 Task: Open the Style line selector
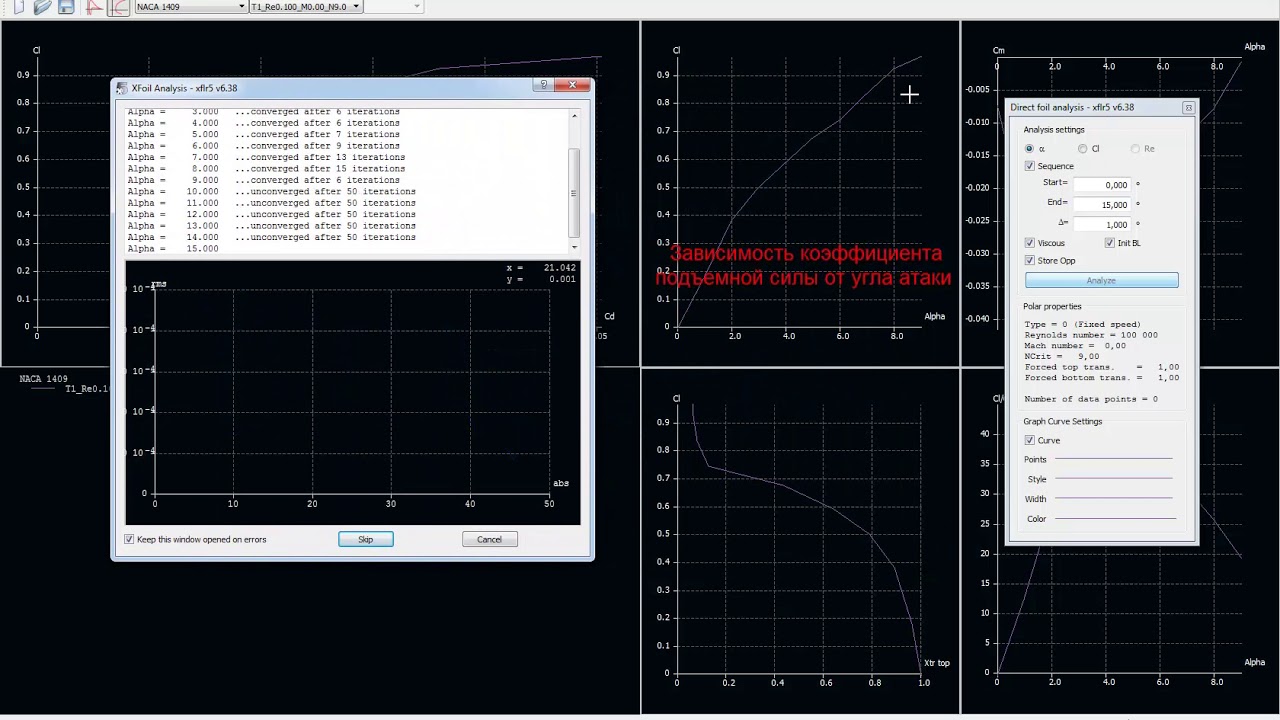pos(1114,479)
